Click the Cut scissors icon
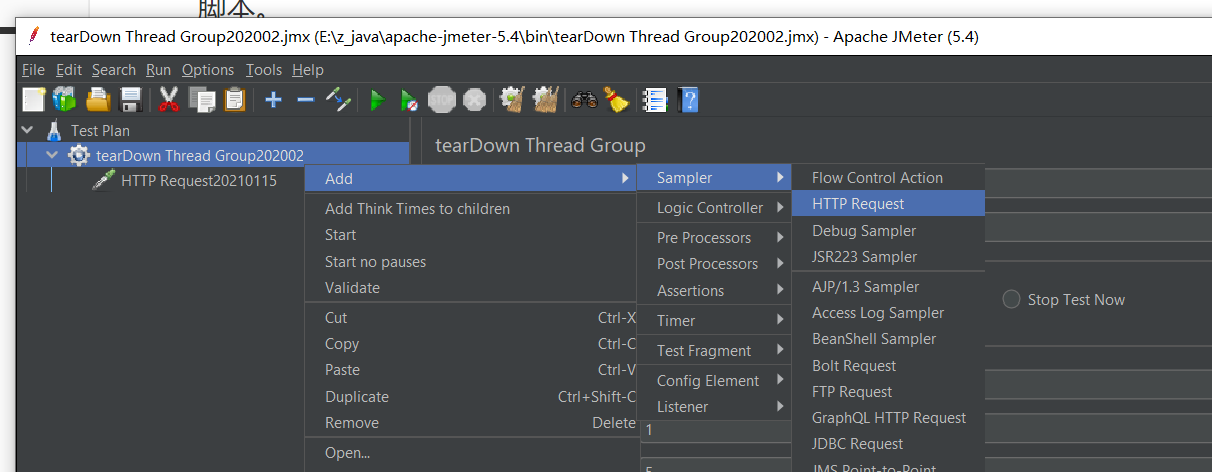The height and width of the screenshot is (472, 1212). click(169, 99)
